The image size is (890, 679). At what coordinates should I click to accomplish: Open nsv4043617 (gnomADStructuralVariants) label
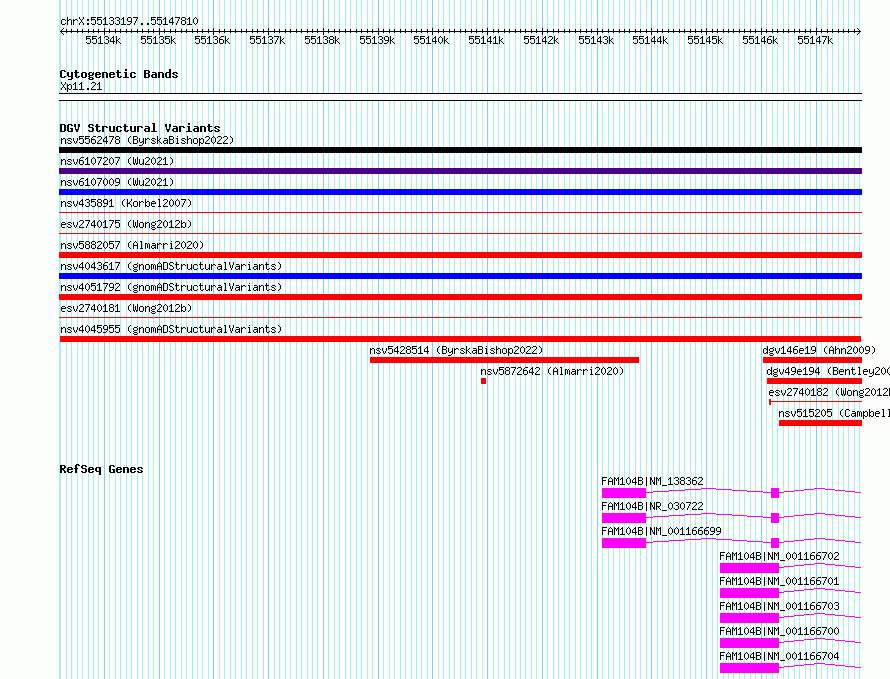[171, 266]
